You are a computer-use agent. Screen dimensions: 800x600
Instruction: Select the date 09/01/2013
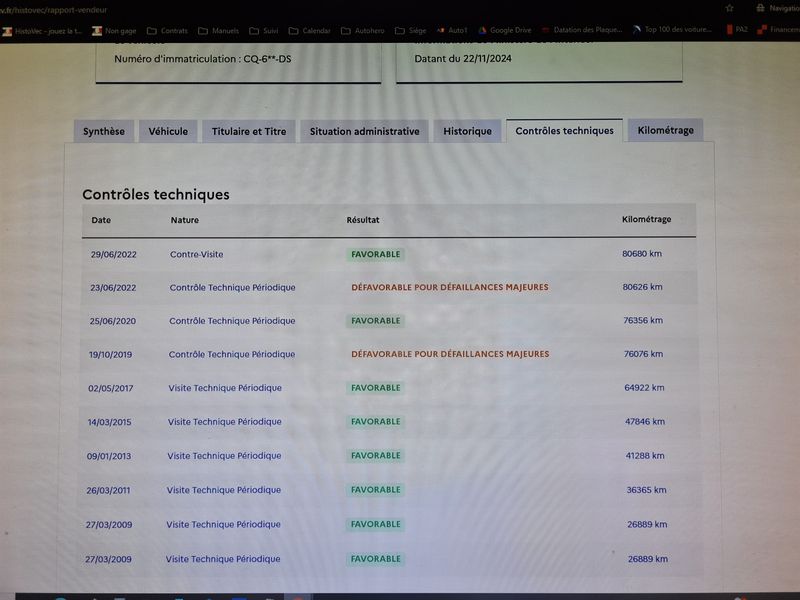[109, 456]
